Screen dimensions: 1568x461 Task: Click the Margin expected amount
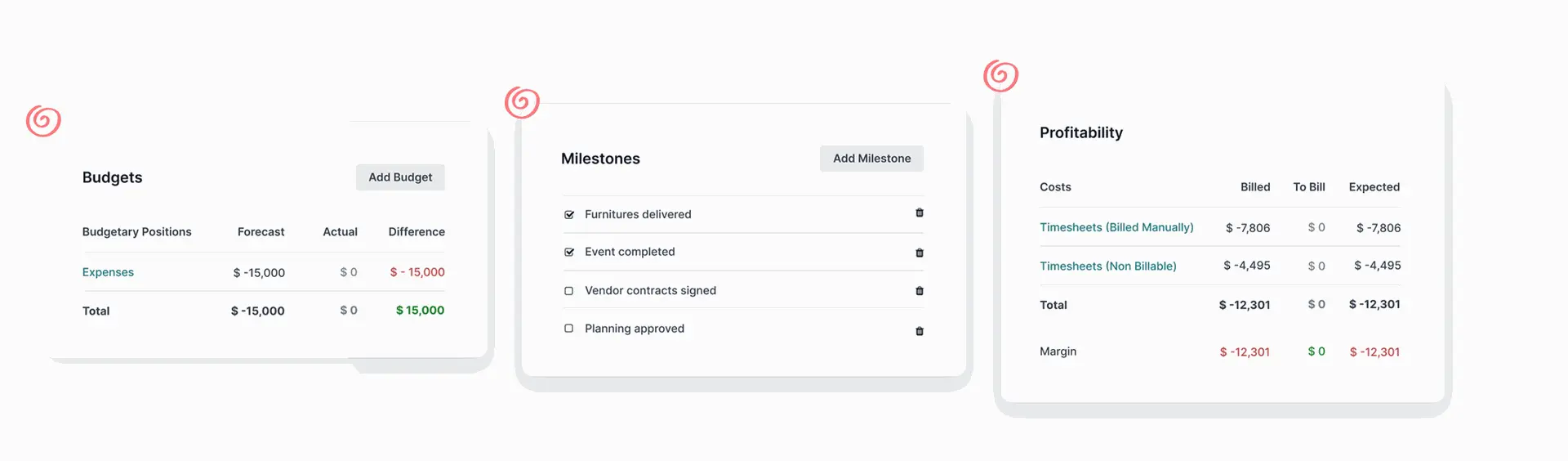(1374, 352)
